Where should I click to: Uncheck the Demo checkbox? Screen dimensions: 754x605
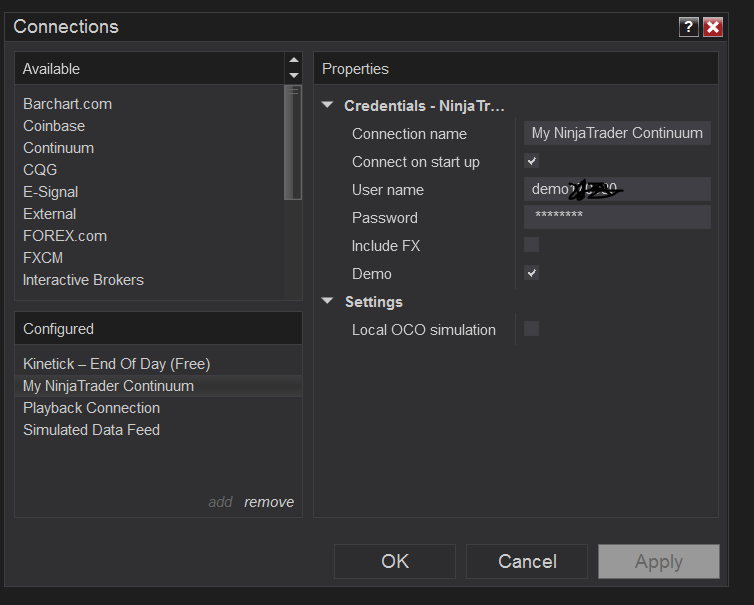point(532,273)
